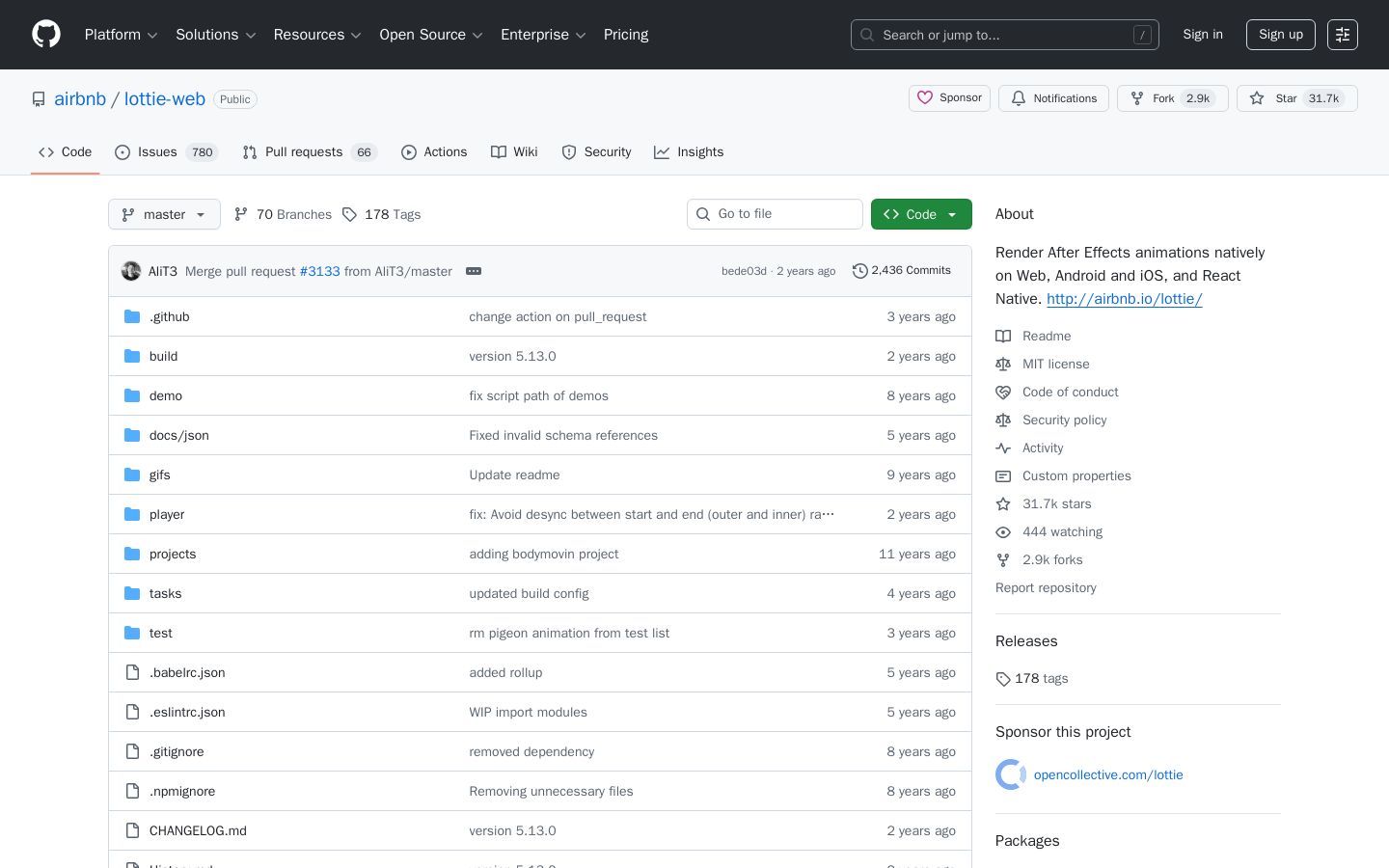Screen dimensions: 1389x868
Task: Open the 2,436 Commits history
Action: pyautogui.click(x=902, y=271)
